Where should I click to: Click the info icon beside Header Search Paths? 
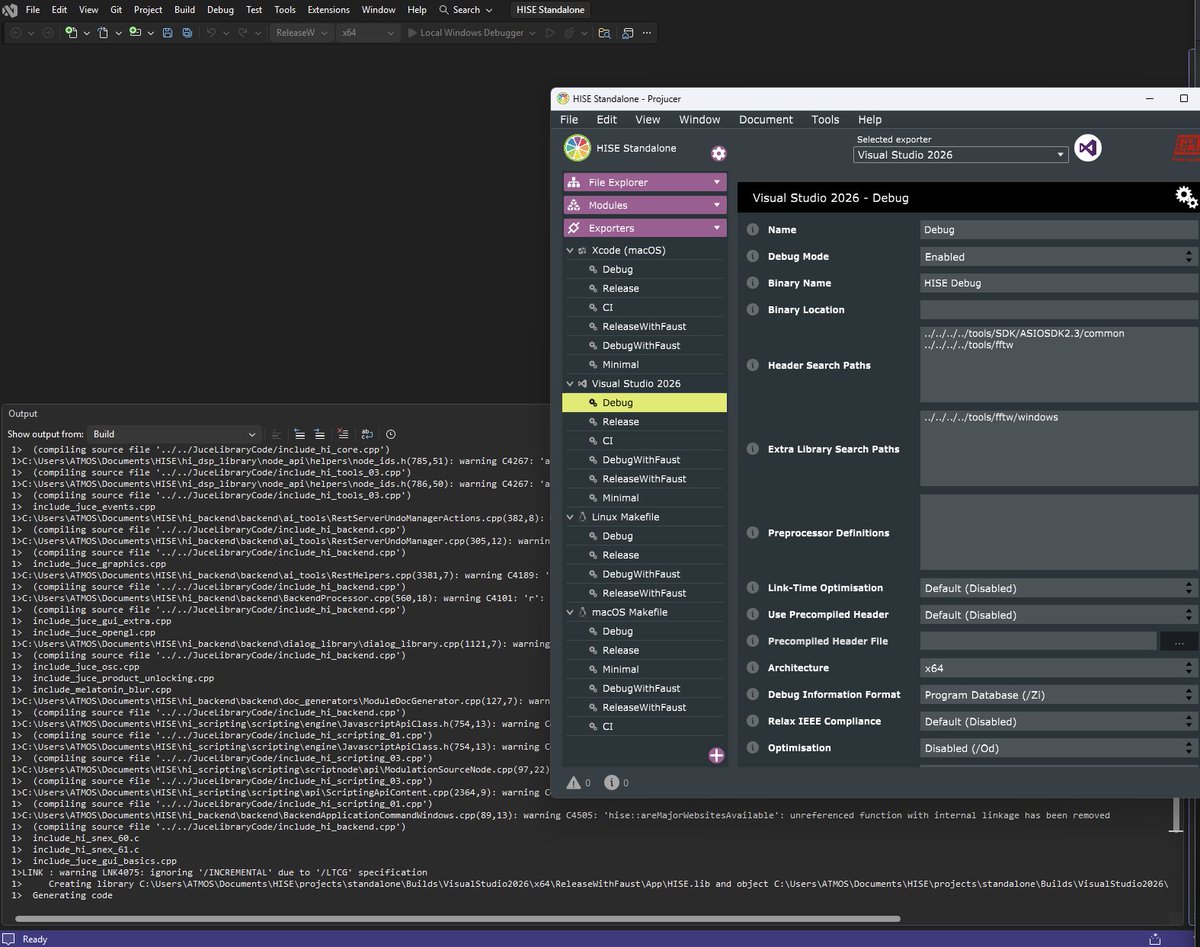[x=753, y=365]
